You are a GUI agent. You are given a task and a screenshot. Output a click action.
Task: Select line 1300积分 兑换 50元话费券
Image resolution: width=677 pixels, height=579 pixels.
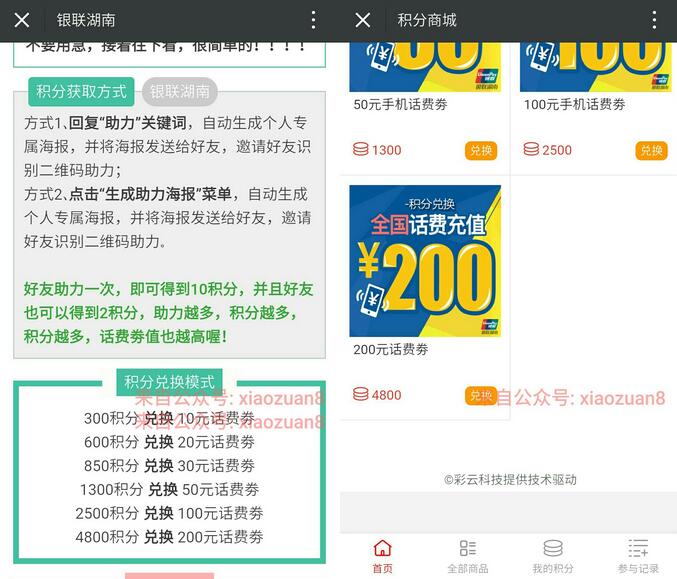click(x=169, y=490)
